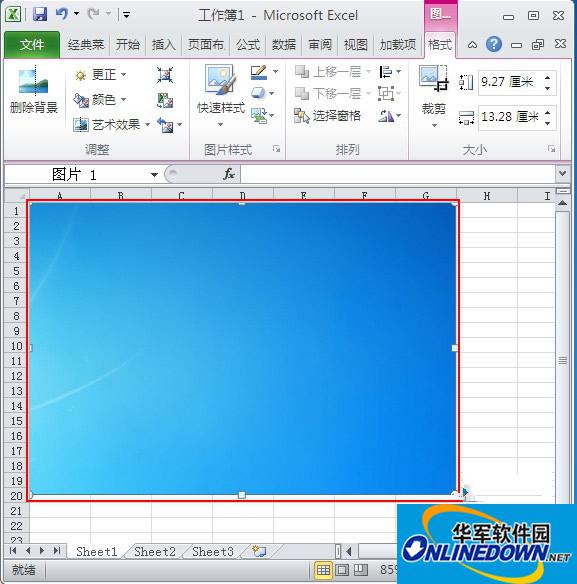Click the Crop (裁剪) tool icon

click(x=433, y=78)
